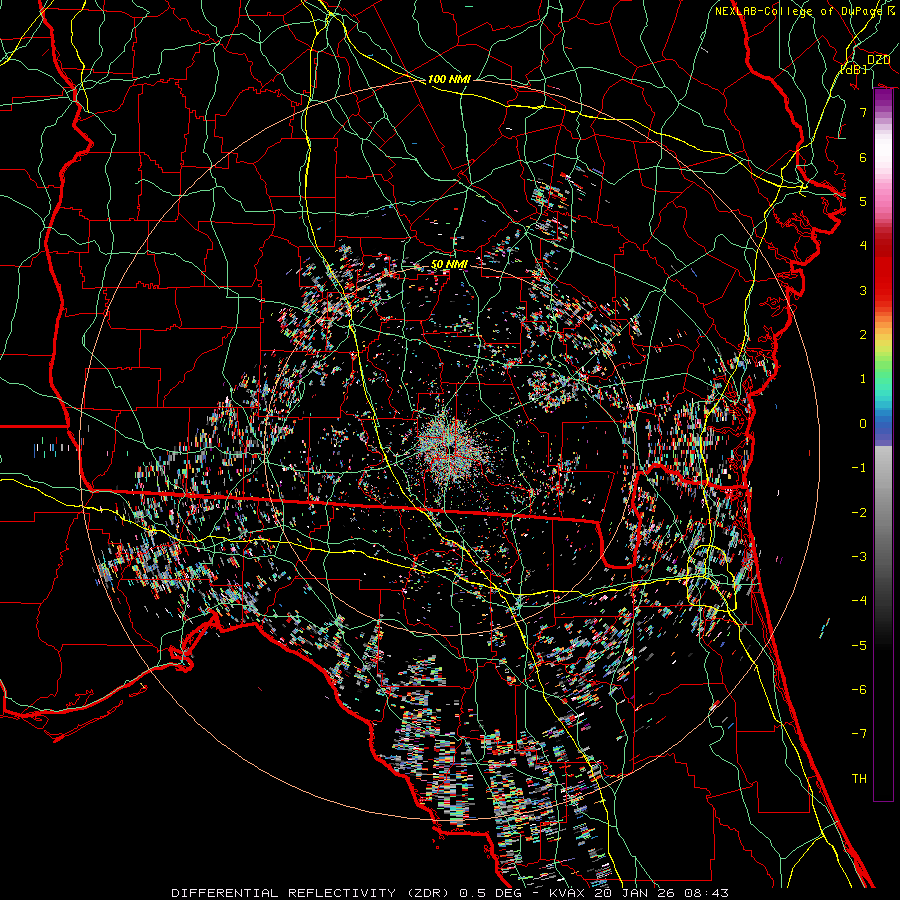Select the 3 value on the color scale

tap(863, 290)
